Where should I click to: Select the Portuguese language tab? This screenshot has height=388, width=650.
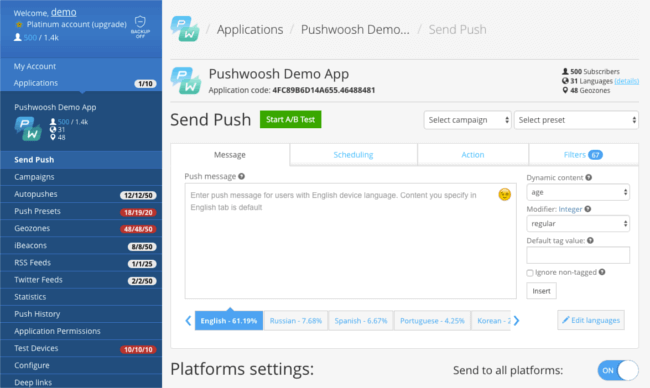point(432,320)
